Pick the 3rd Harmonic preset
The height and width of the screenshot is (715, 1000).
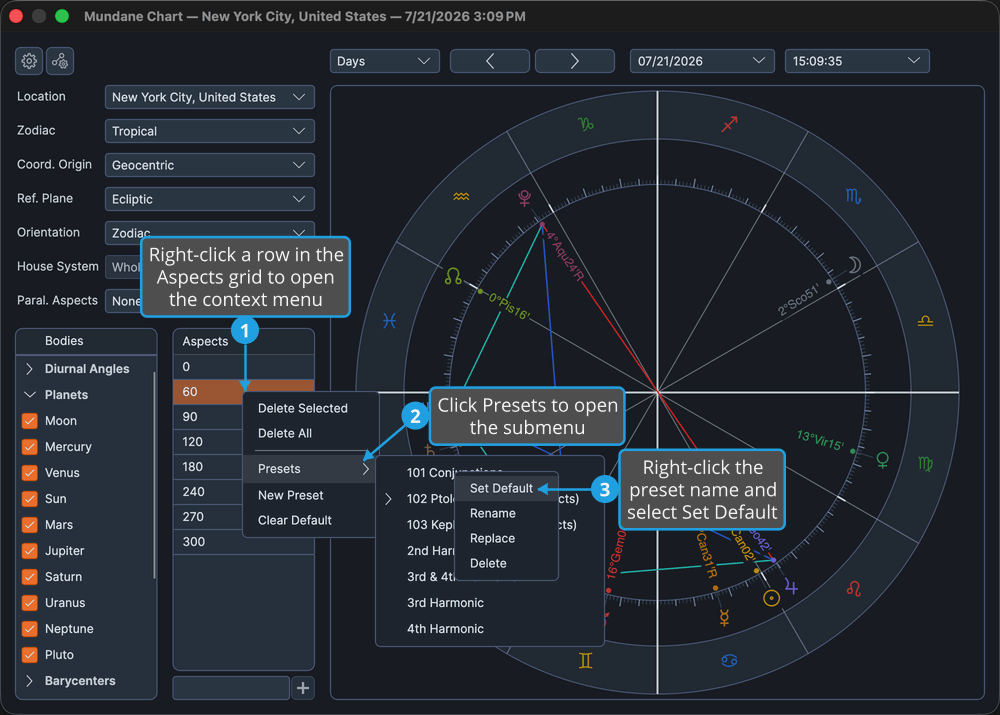(x=445, y=603)
